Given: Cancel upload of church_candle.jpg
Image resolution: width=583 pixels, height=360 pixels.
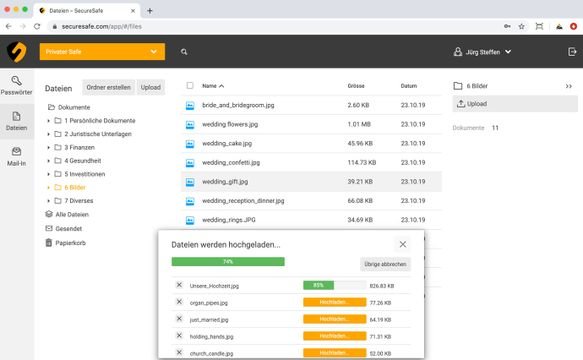Looking at the screenshot, I should point(179,352).
